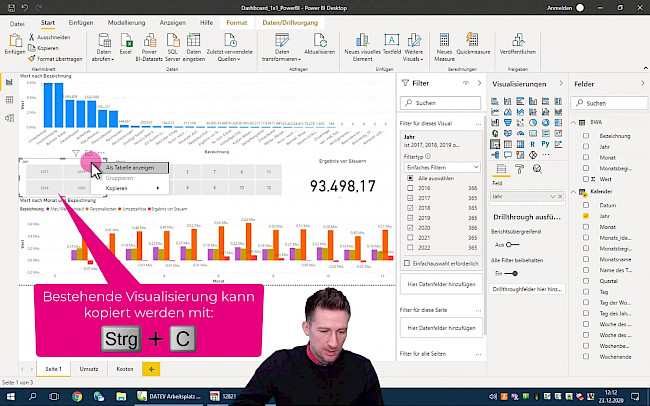This screenshot has height=406, width=650.
Task: Open the Umsatz report page tab
Action: point(89,369)
